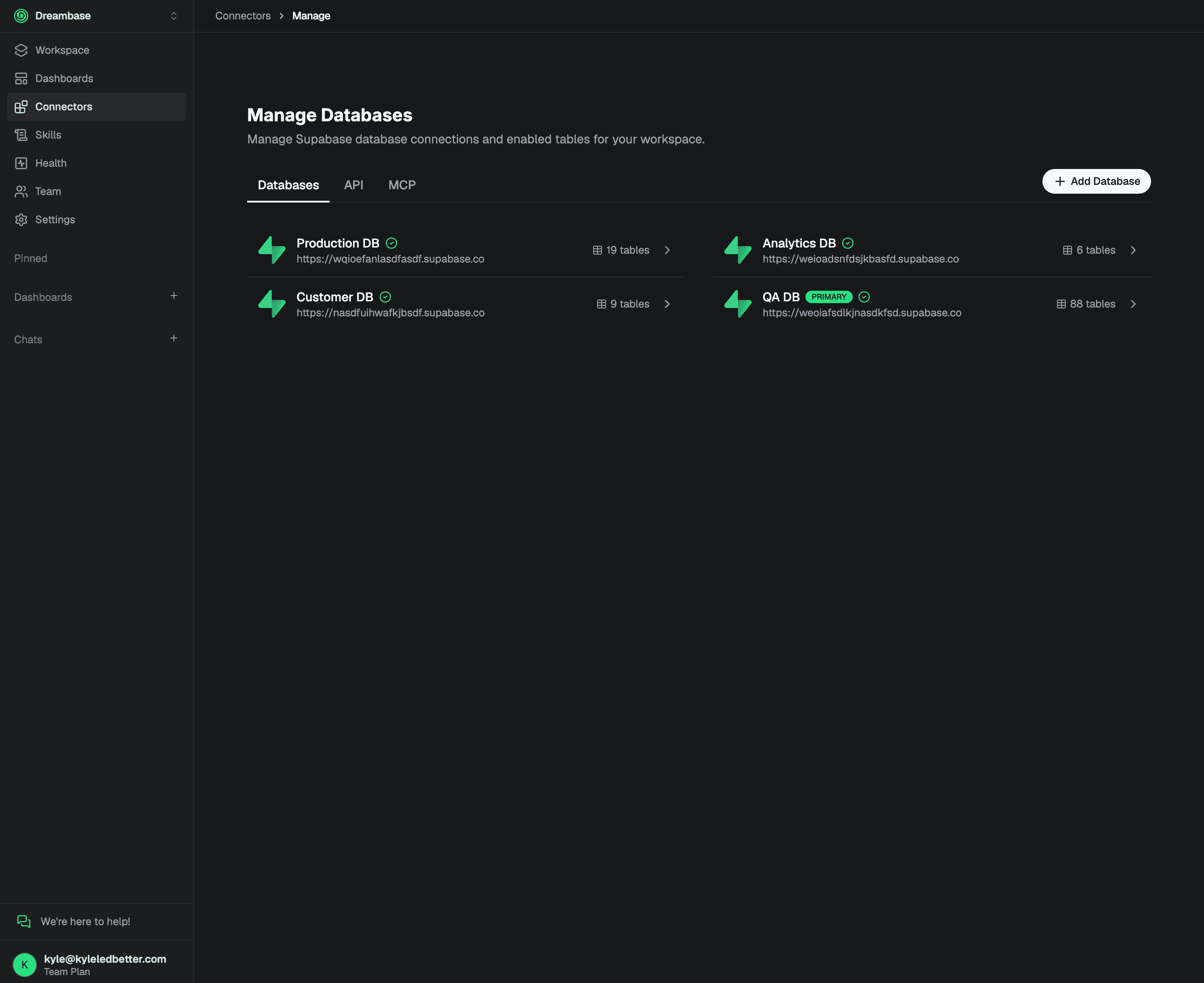The height and width of the screenshot is (983, 1204).
Task: Open Workspace from the sidebar
Action: pyautogui.click(x=96, y=50)
